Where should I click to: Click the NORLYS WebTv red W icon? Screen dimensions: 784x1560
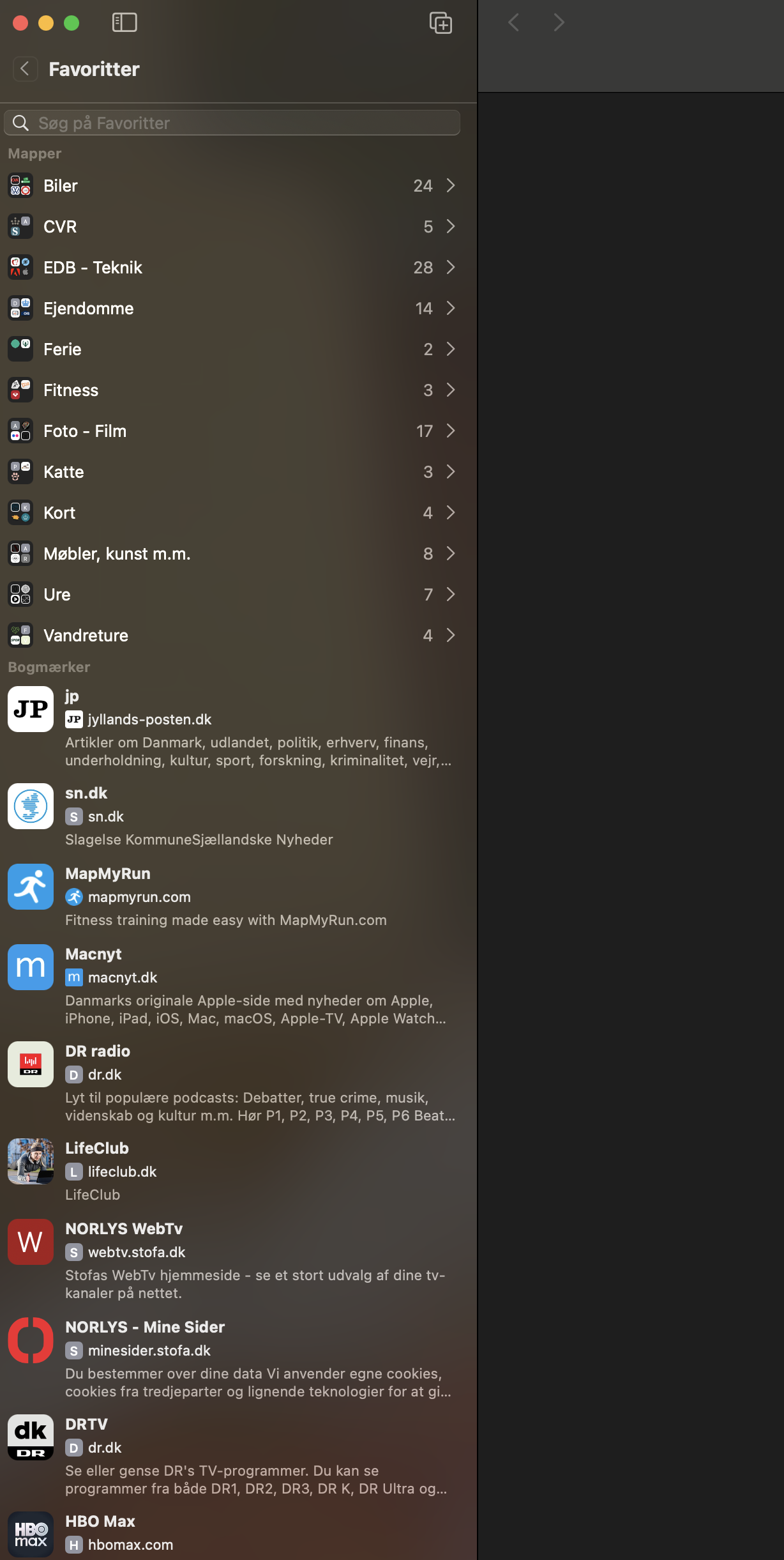pos(31,1242)
